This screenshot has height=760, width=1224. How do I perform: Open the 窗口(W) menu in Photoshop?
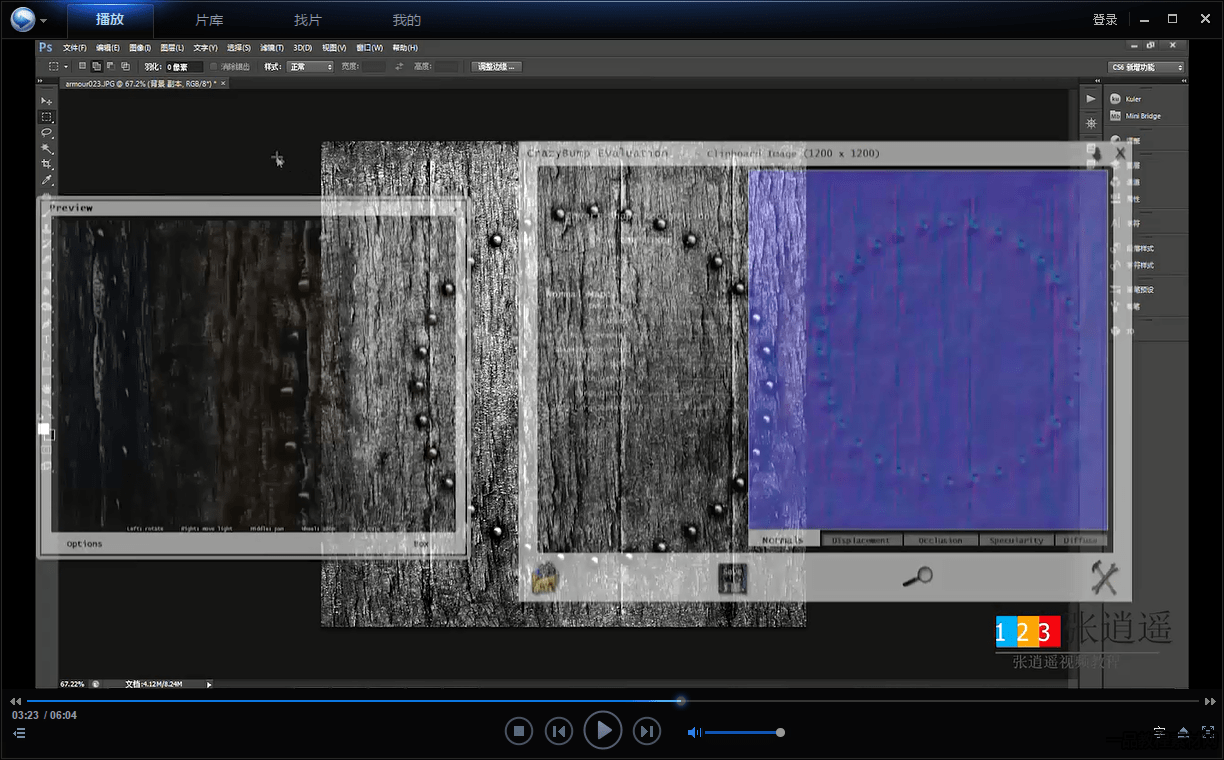coord(370,48)
